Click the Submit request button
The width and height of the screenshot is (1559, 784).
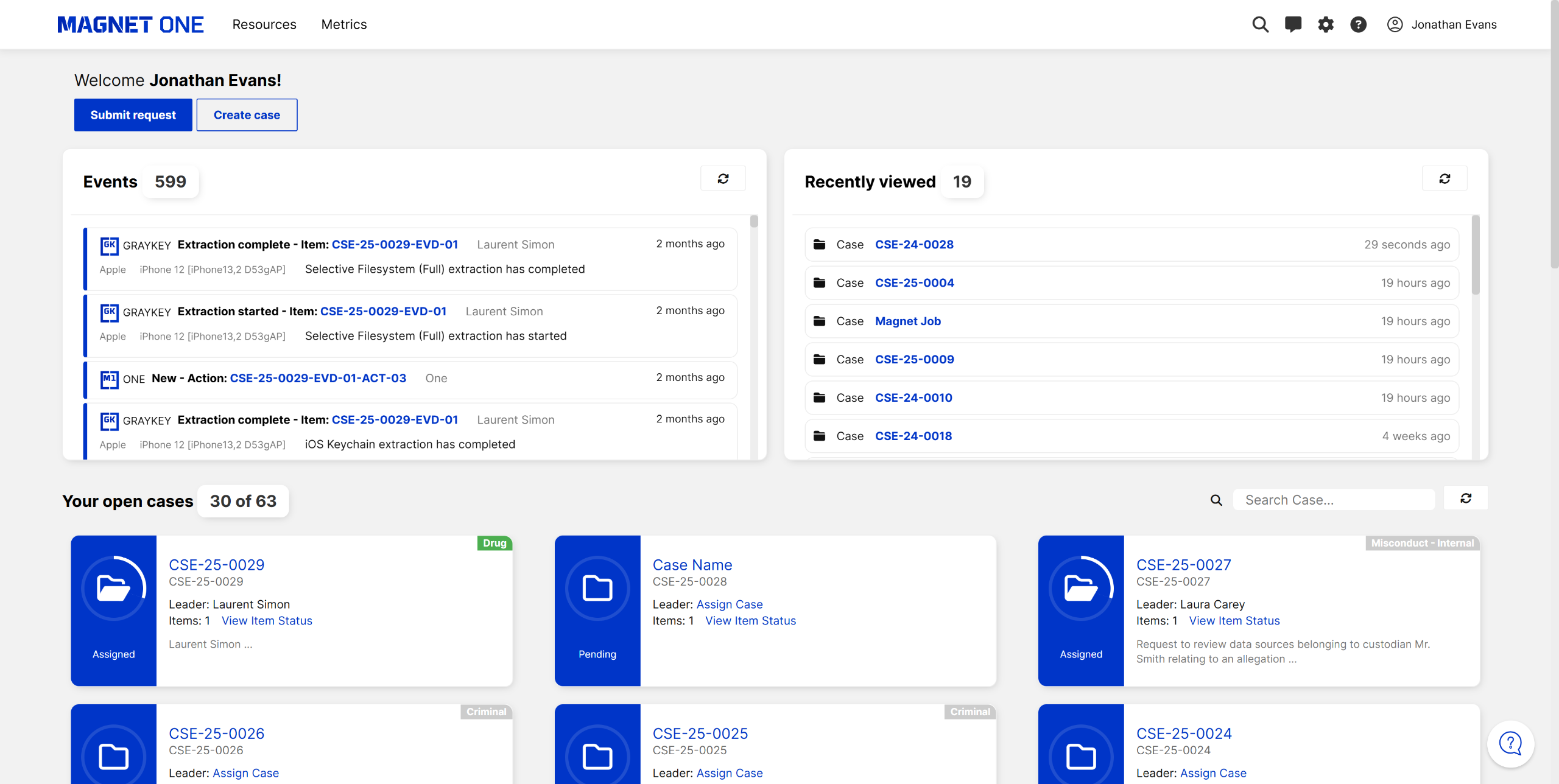click(133, 115)
